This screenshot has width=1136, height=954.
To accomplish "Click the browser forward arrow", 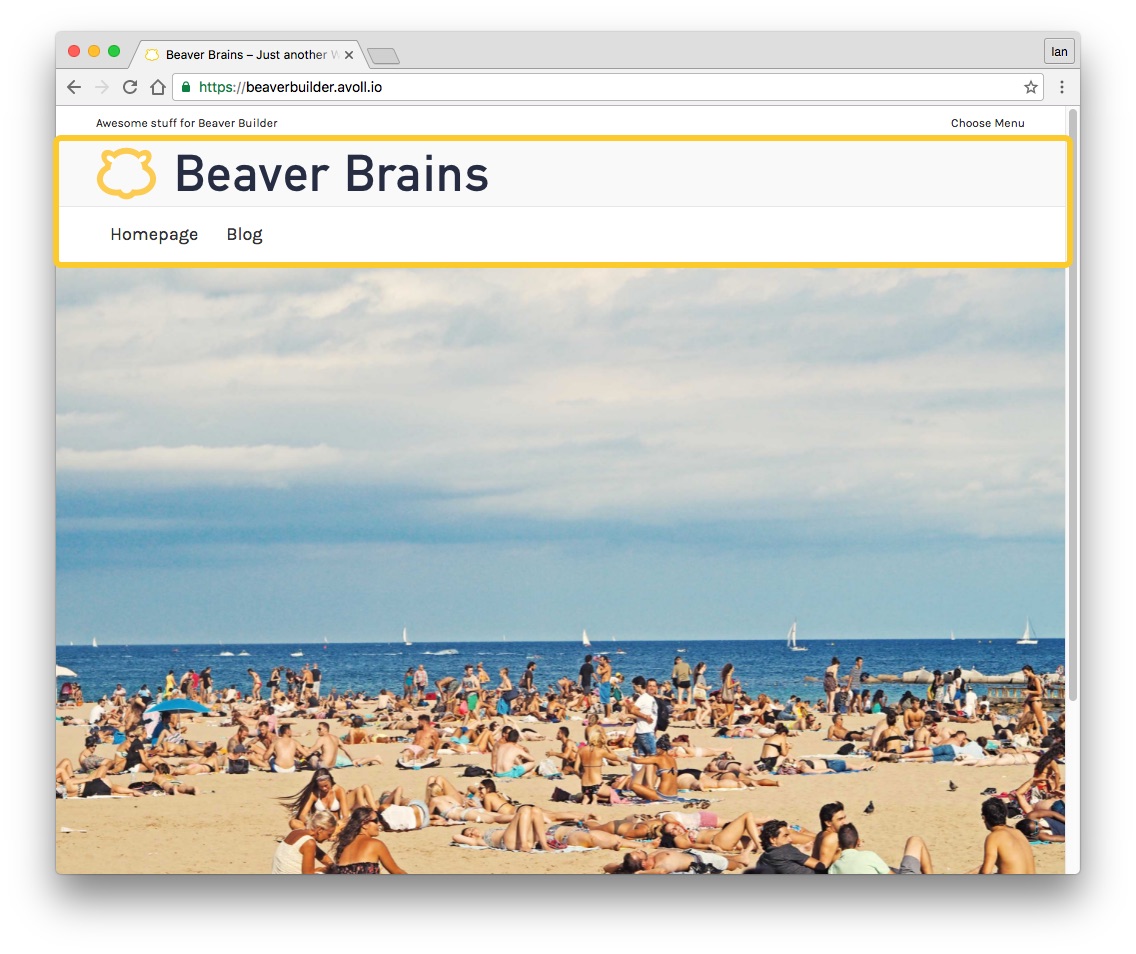I will [x=102, y=87].
